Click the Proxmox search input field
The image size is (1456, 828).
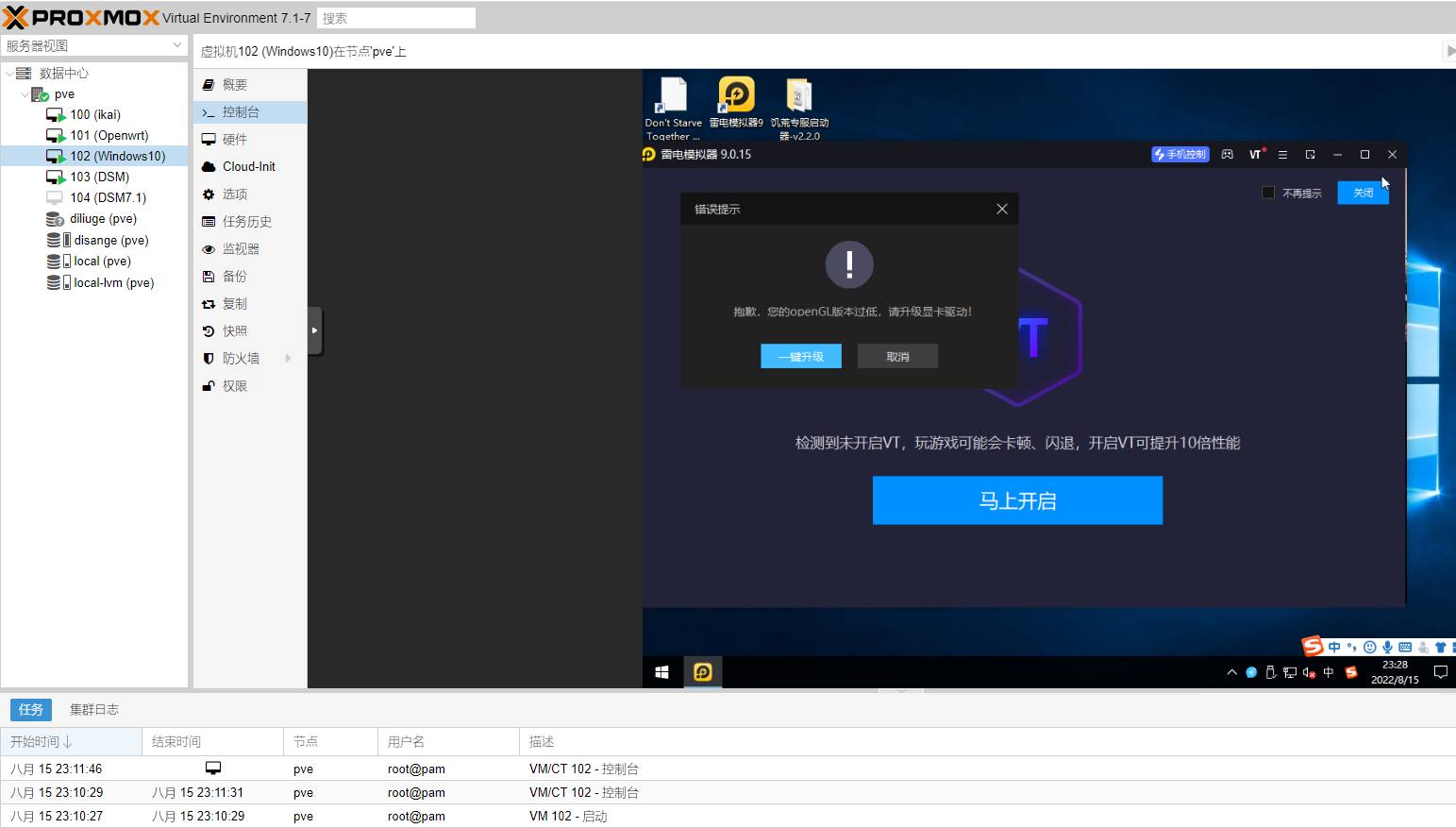[396, 18]
